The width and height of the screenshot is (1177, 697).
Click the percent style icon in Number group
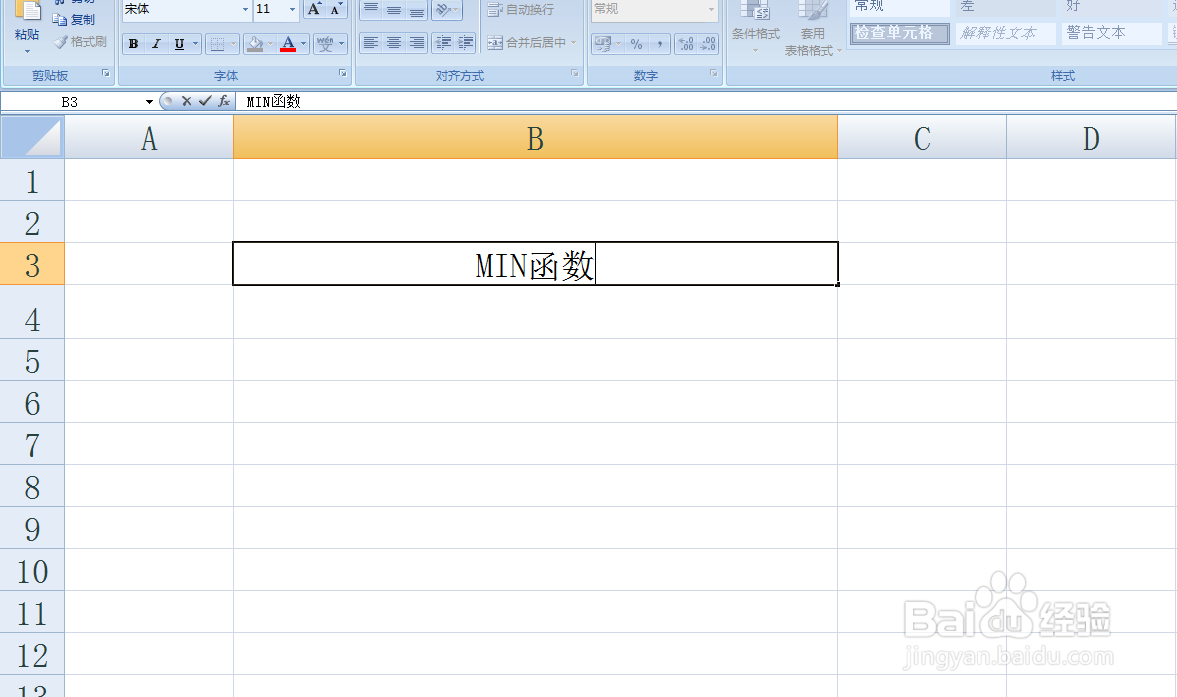pos(636,43)
